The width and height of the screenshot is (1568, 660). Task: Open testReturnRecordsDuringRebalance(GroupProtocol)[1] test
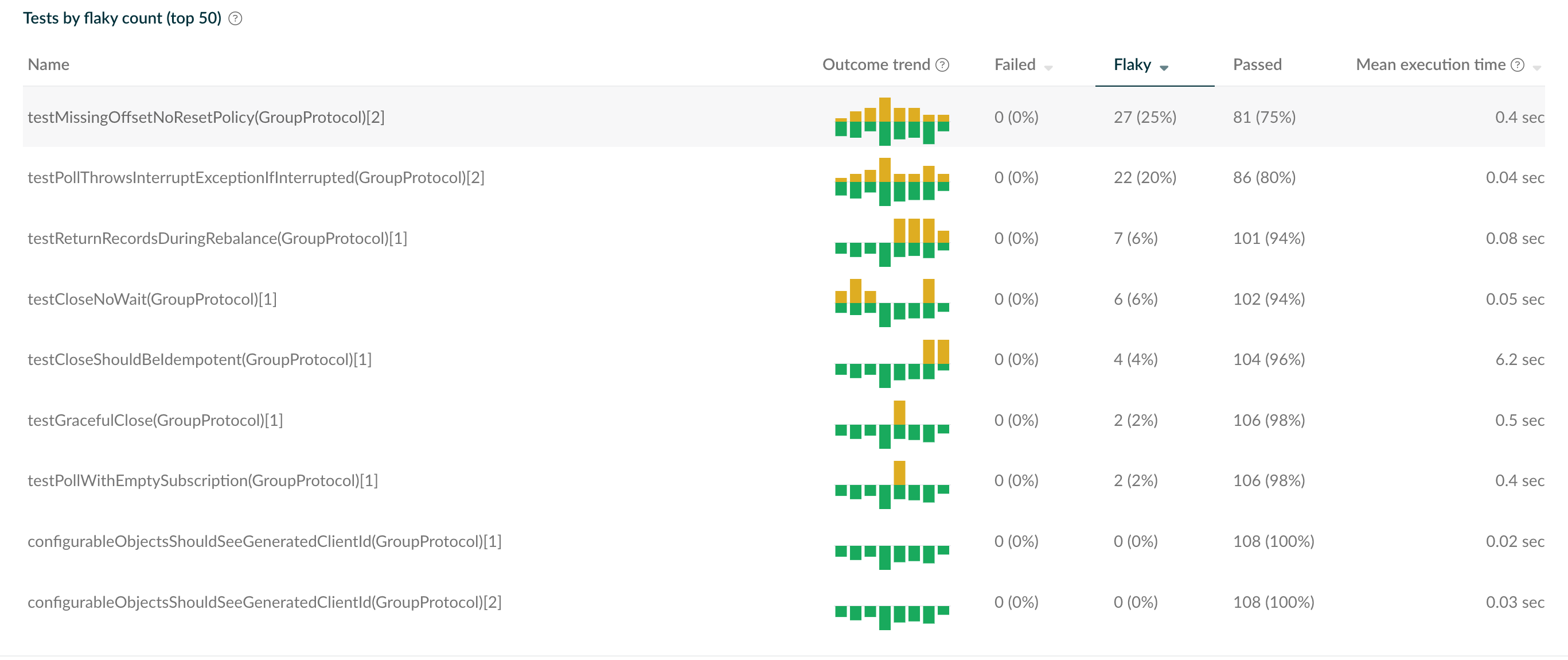click(x=217, y=238)
